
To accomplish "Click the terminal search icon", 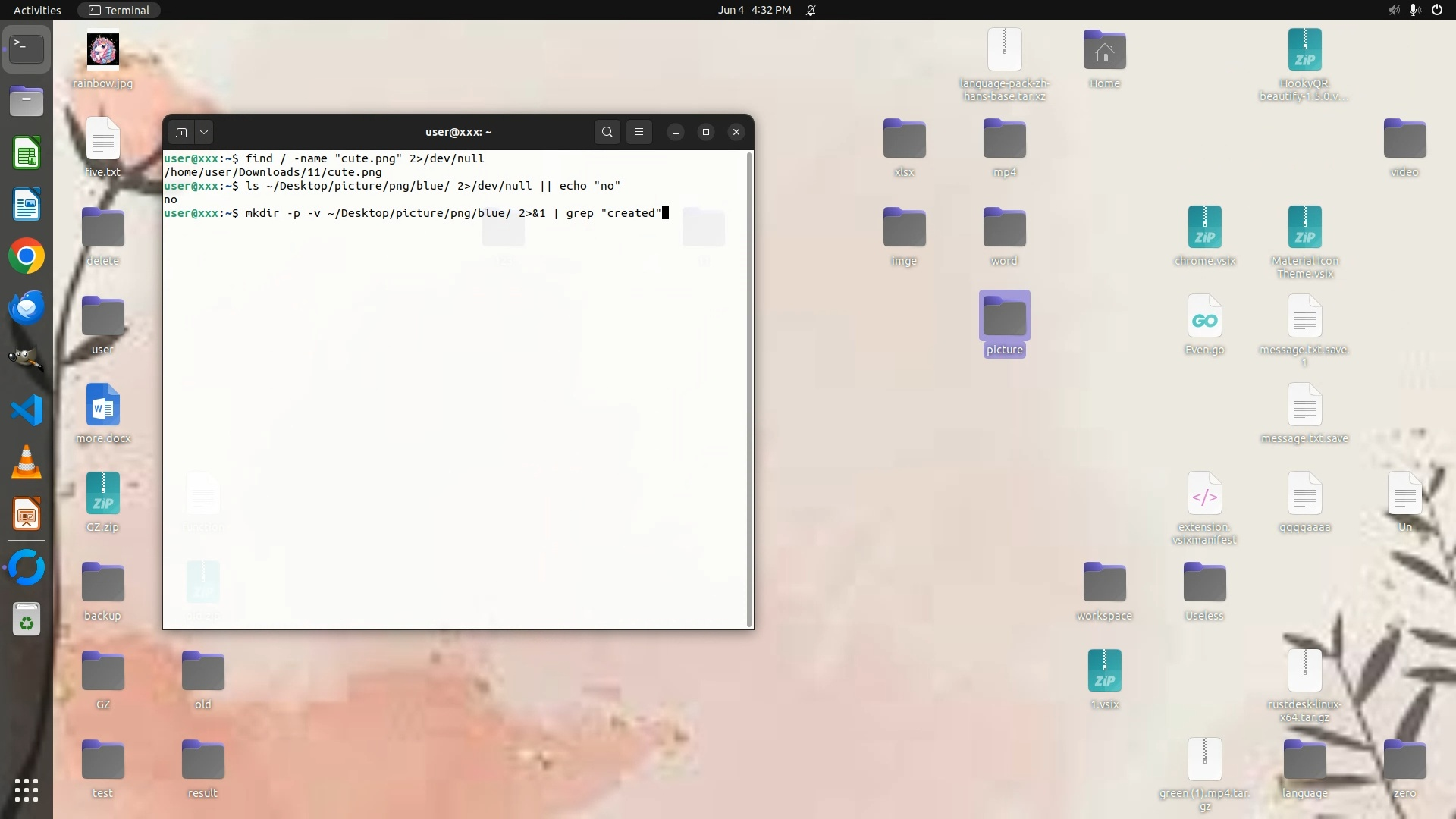I will point(607,132).
